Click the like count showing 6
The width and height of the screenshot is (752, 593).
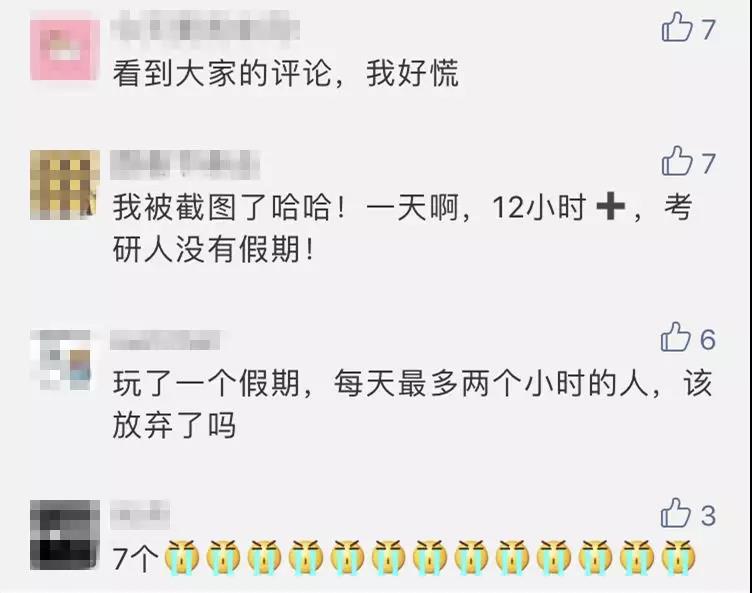point(707,340)
